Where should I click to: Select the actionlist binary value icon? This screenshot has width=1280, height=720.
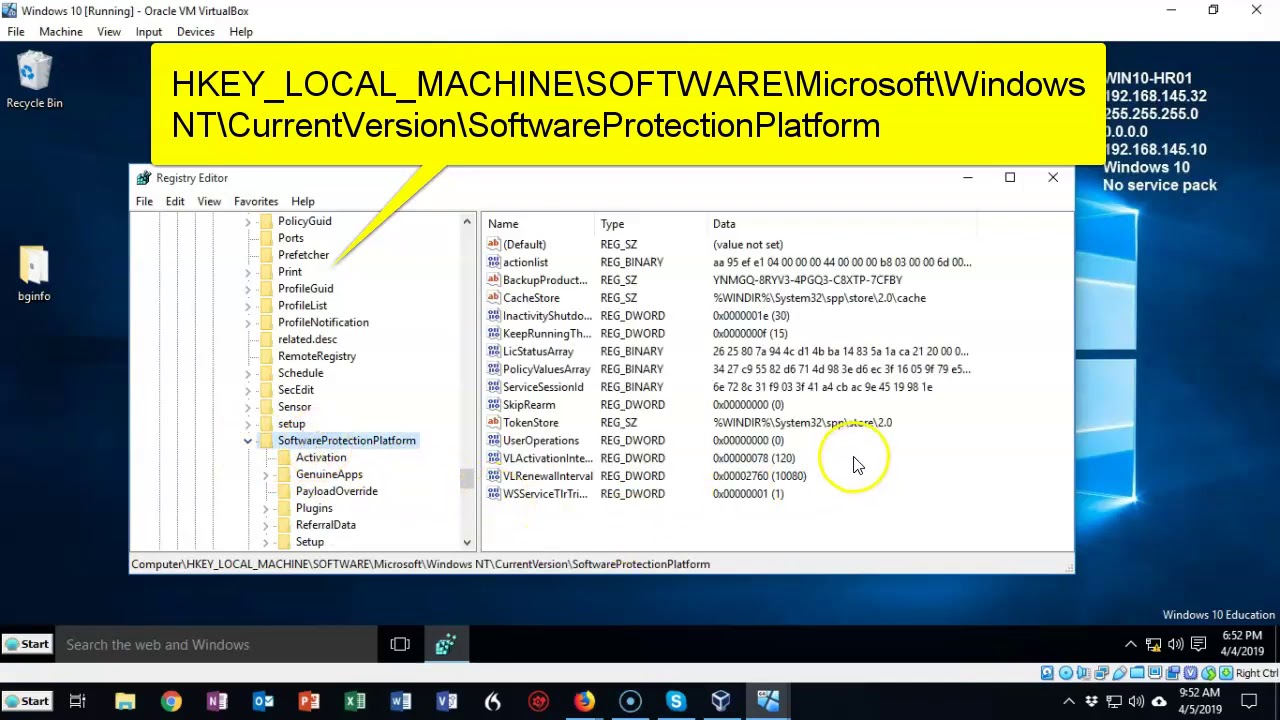pyautogui.click(x=493, y=262)
